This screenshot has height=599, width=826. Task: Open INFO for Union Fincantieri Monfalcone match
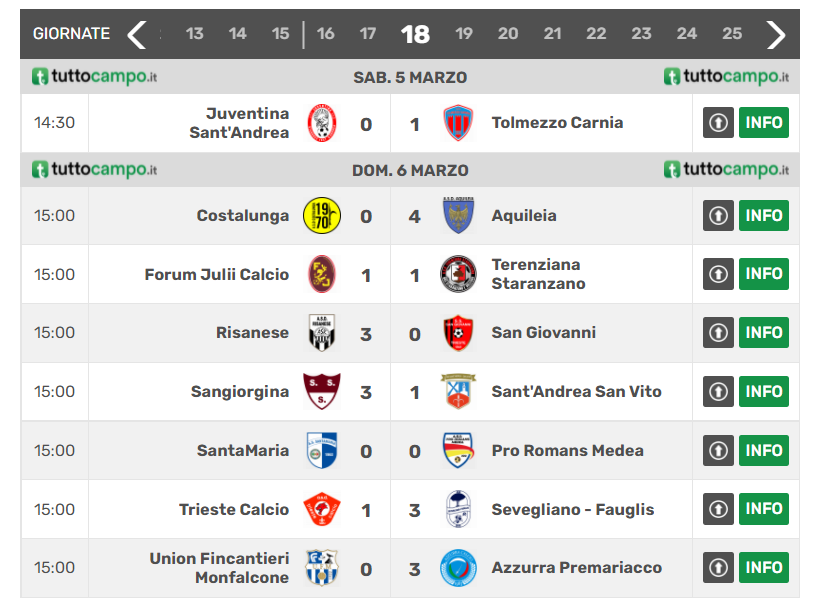click(x=764, y=568)
